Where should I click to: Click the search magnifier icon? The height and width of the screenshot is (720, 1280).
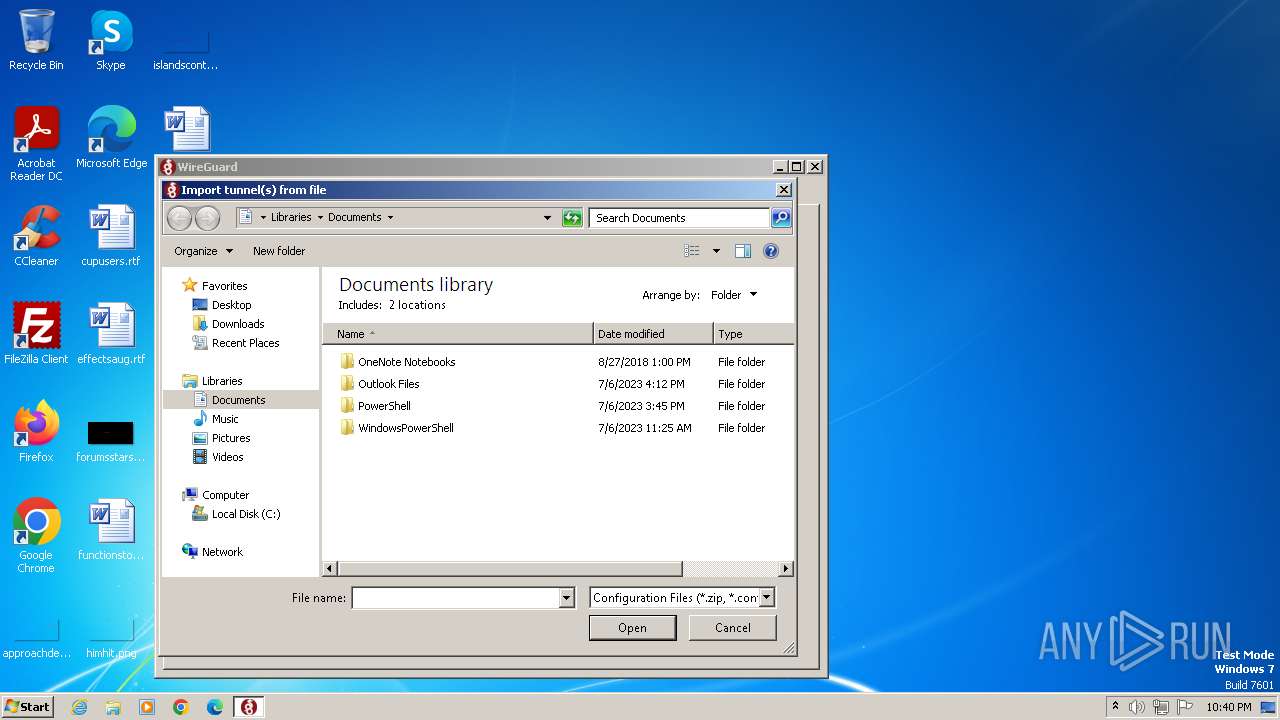(781, 218)
